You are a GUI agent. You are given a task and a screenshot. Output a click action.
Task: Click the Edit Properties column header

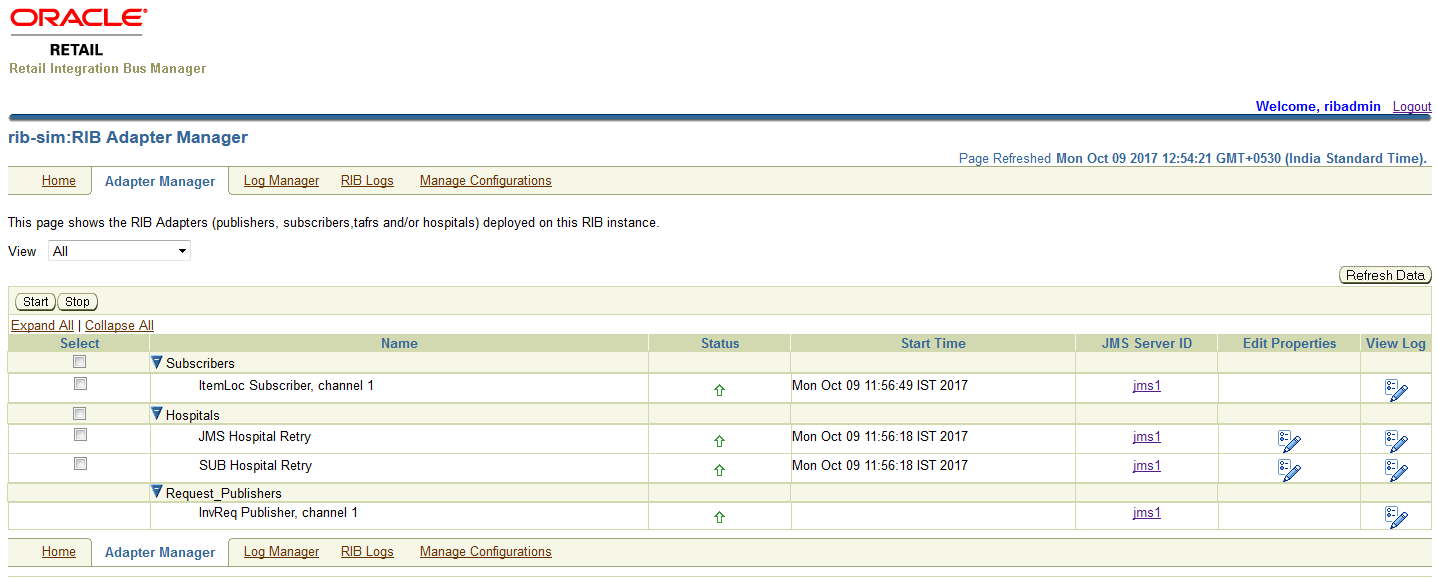[1289, 343]
